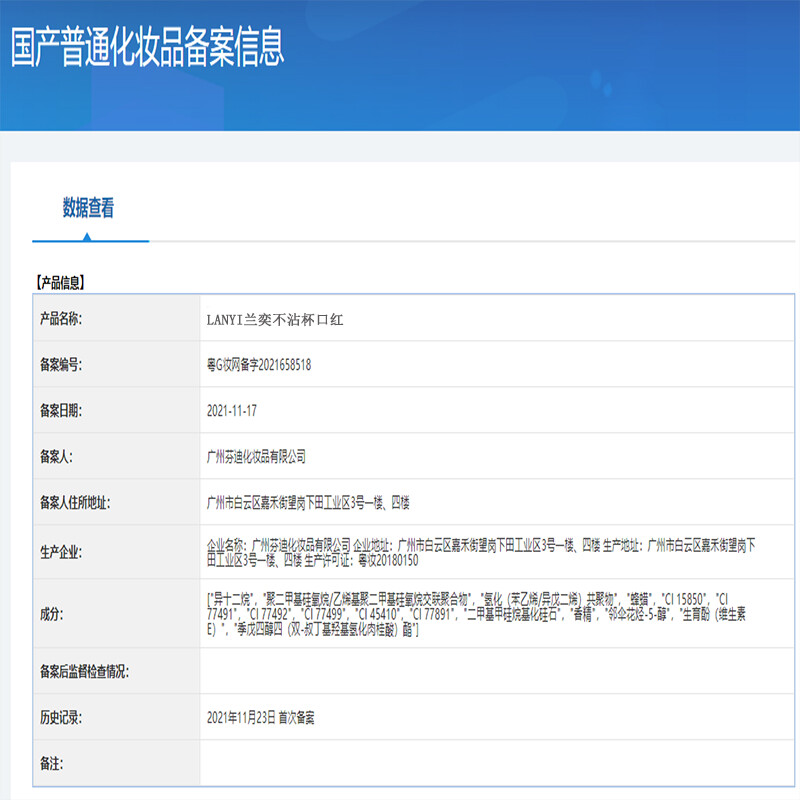Click the 产品名称 label cell
The height and width of the screenshot is (800, 800).
[x=117, y=318]
